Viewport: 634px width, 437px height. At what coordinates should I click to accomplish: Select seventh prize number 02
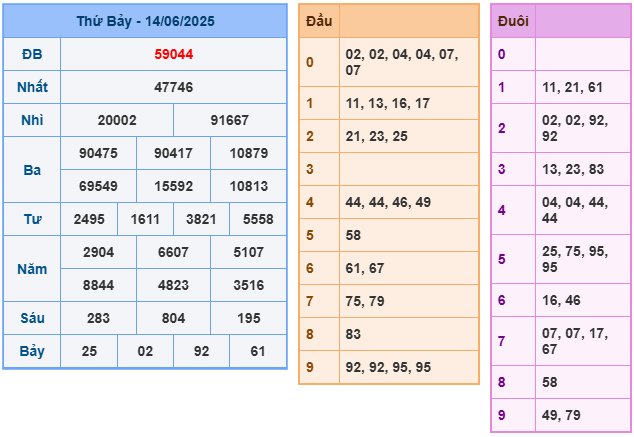point(145,352)
